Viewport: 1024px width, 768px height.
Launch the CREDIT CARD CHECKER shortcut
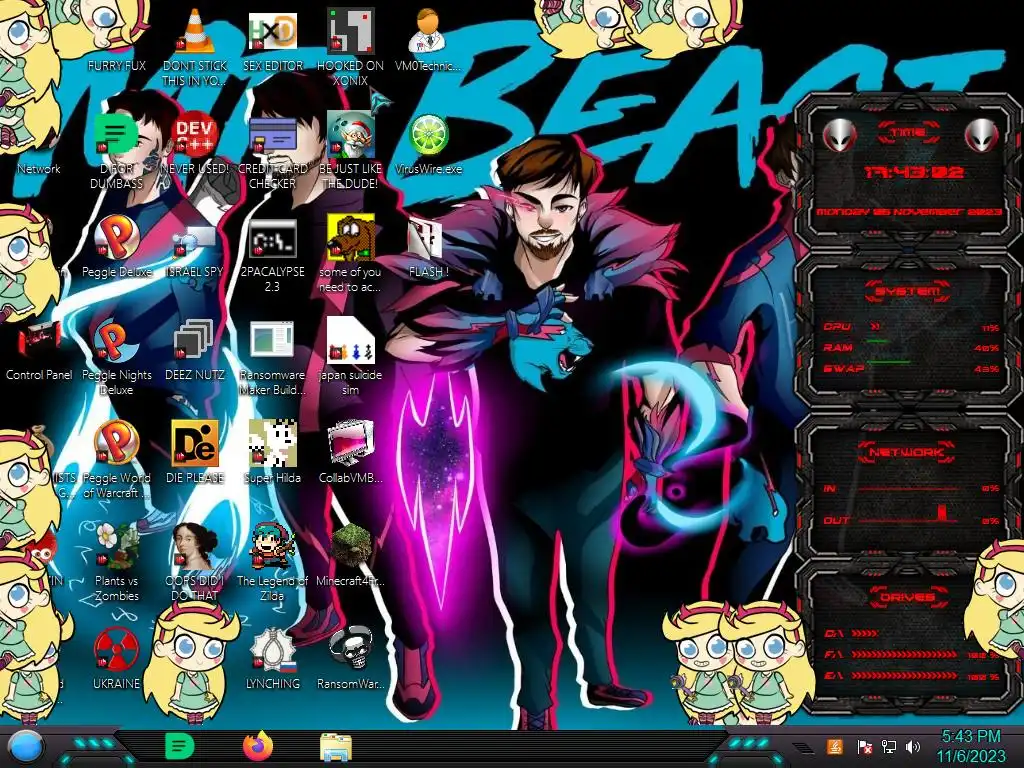click(272, 136)
